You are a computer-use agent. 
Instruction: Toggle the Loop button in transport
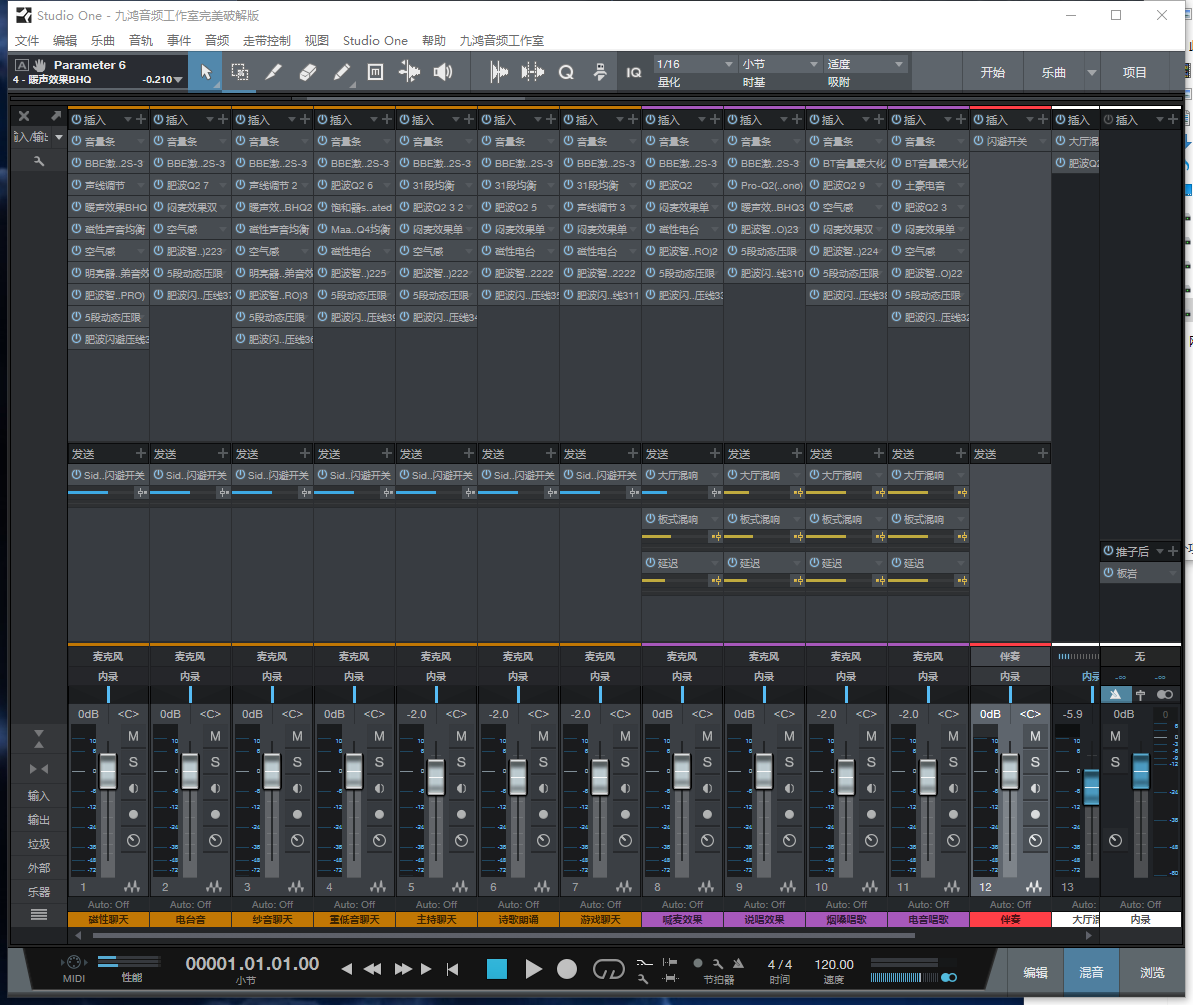click(x=608, y=969)
